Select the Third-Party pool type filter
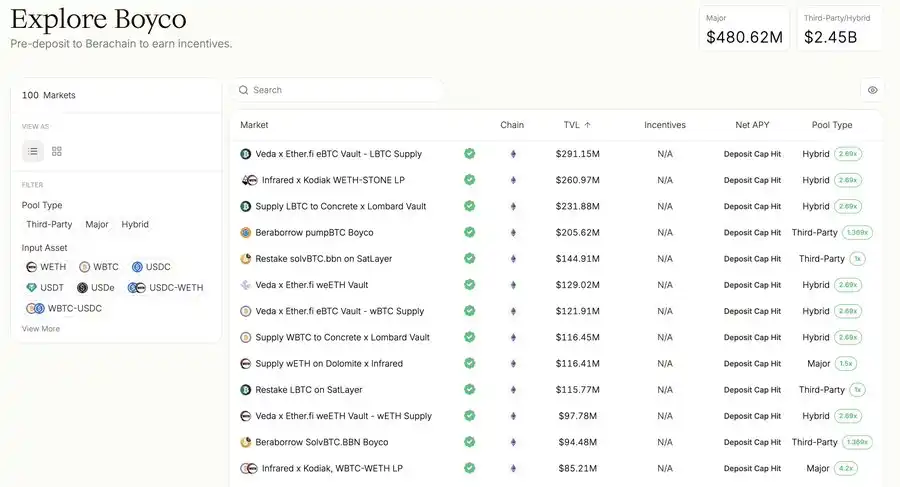 (x=49, y=225)
